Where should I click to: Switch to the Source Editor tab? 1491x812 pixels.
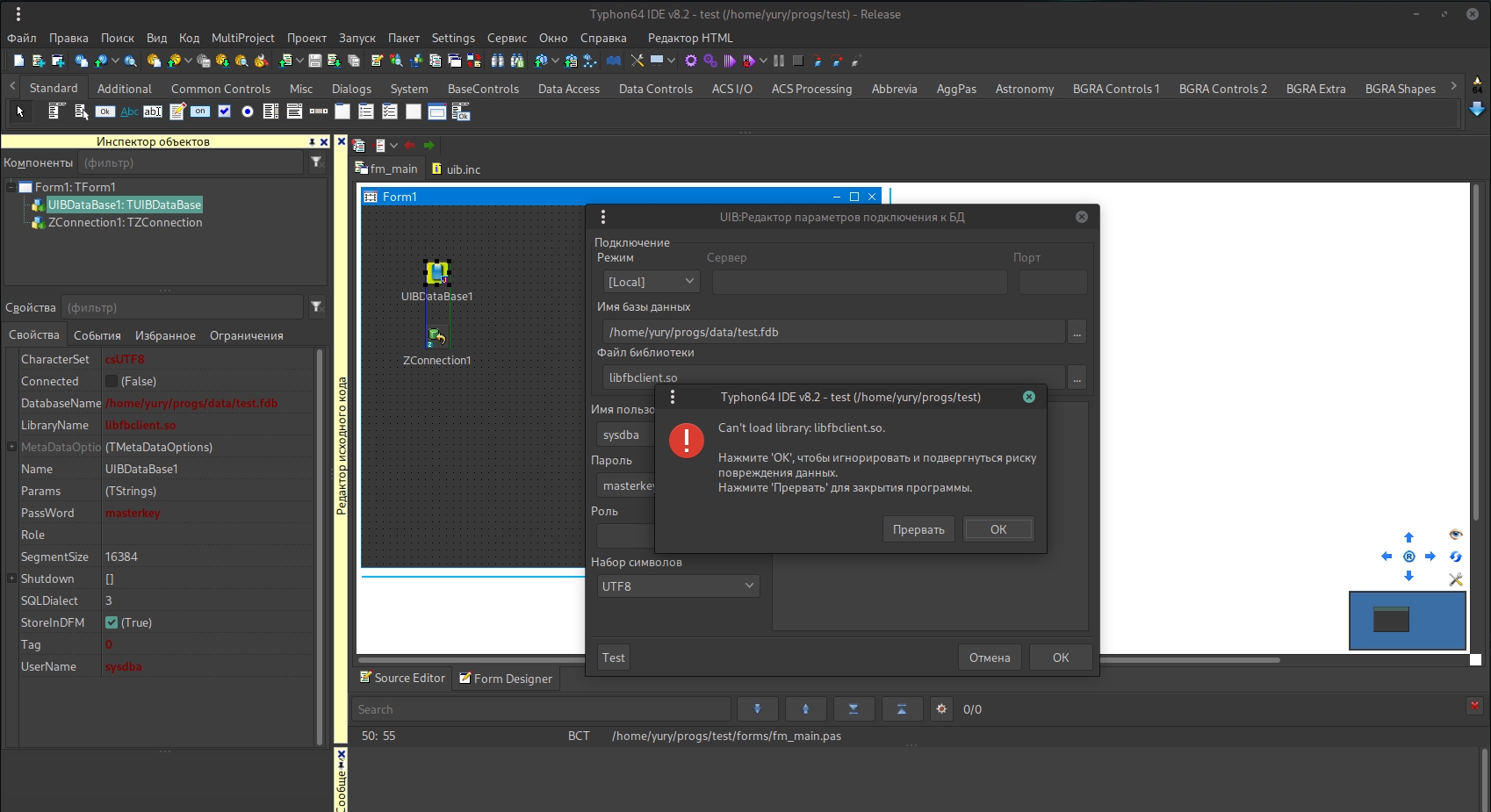403,678
